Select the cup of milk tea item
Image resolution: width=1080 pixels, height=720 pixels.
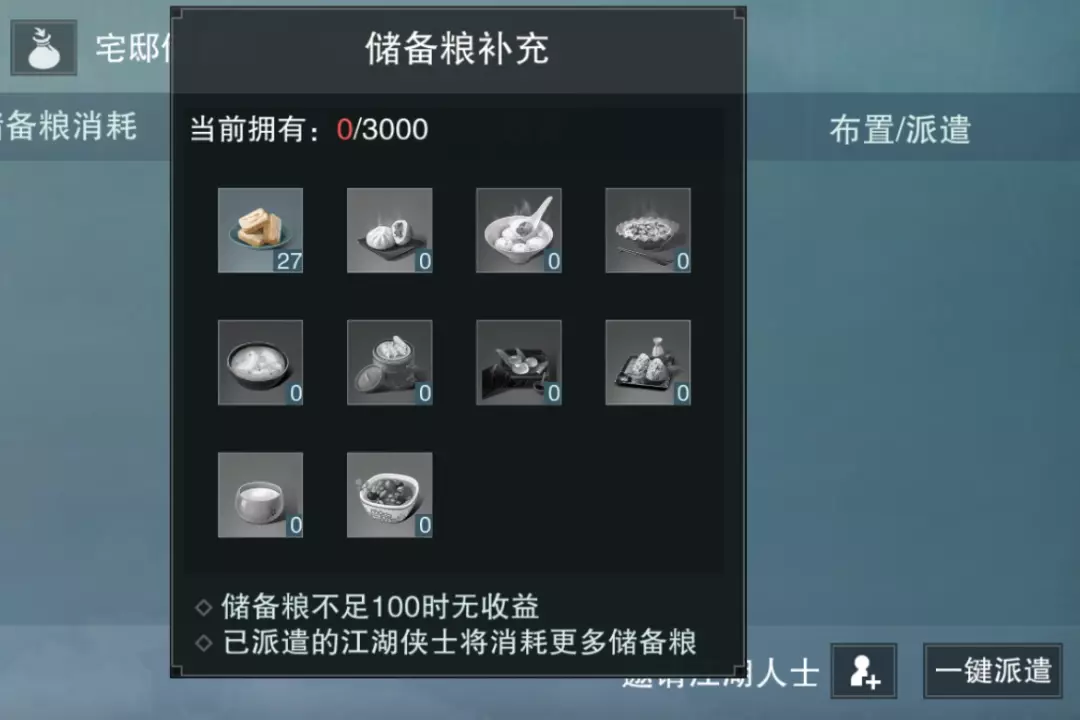coord(260,495)
